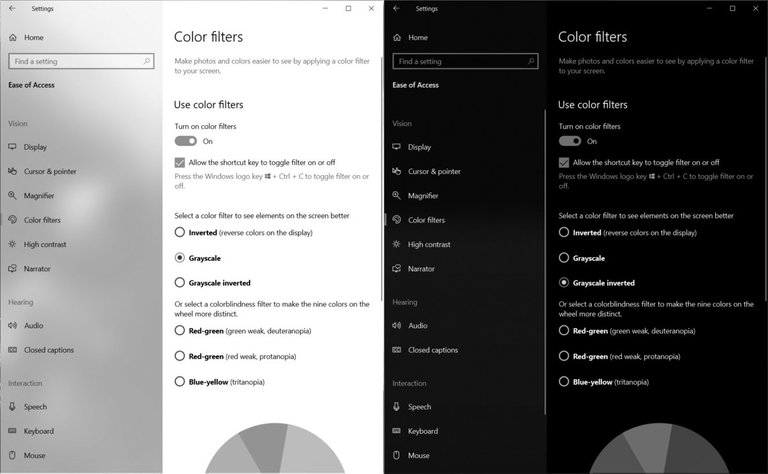Click Narrator icon in dark window sidebar

(x=396, y=268)
